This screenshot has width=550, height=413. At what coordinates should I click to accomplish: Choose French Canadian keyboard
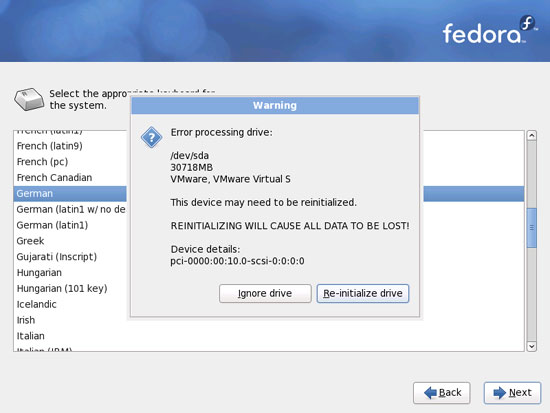tap(54, 178)
